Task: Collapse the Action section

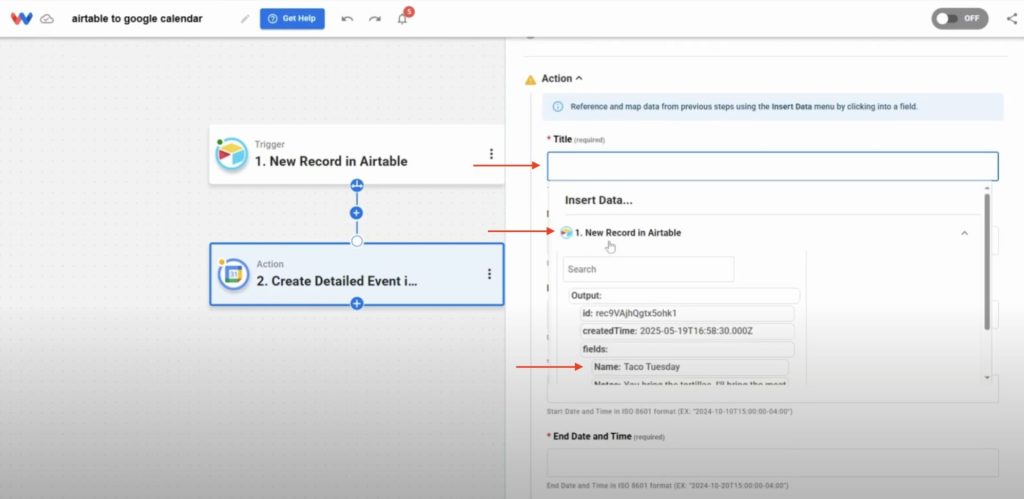Action: coord(579,78)
